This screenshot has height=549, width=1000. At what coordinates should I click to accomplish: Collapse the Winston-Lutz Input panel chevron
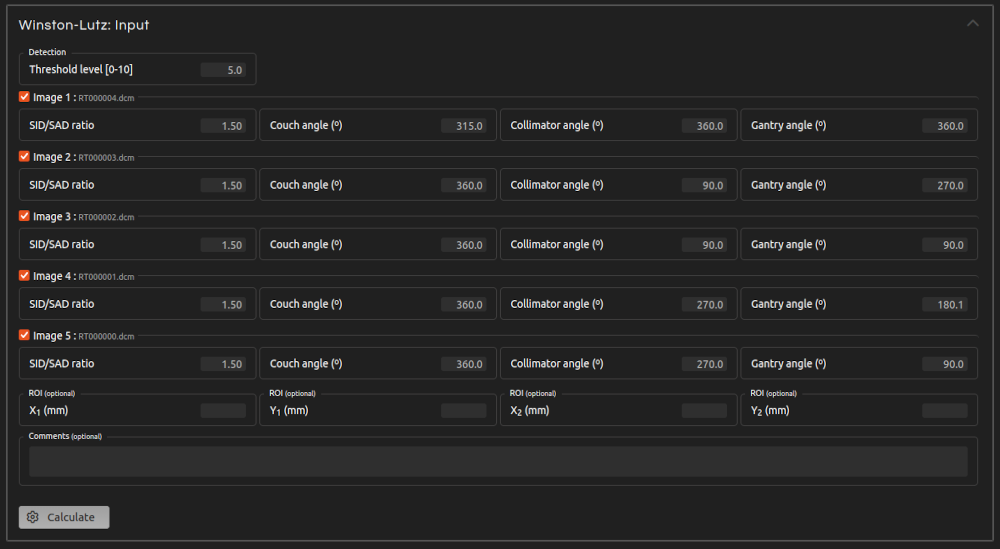[972, 24]
